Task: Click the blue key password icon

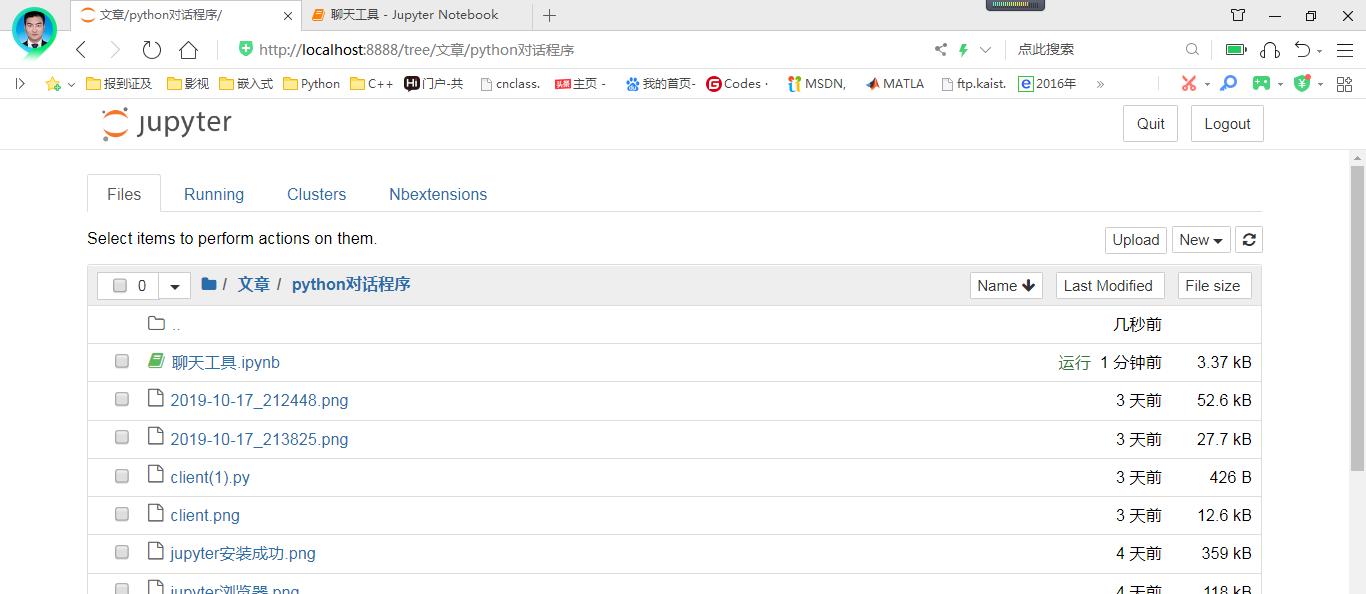Action: 1229,84
